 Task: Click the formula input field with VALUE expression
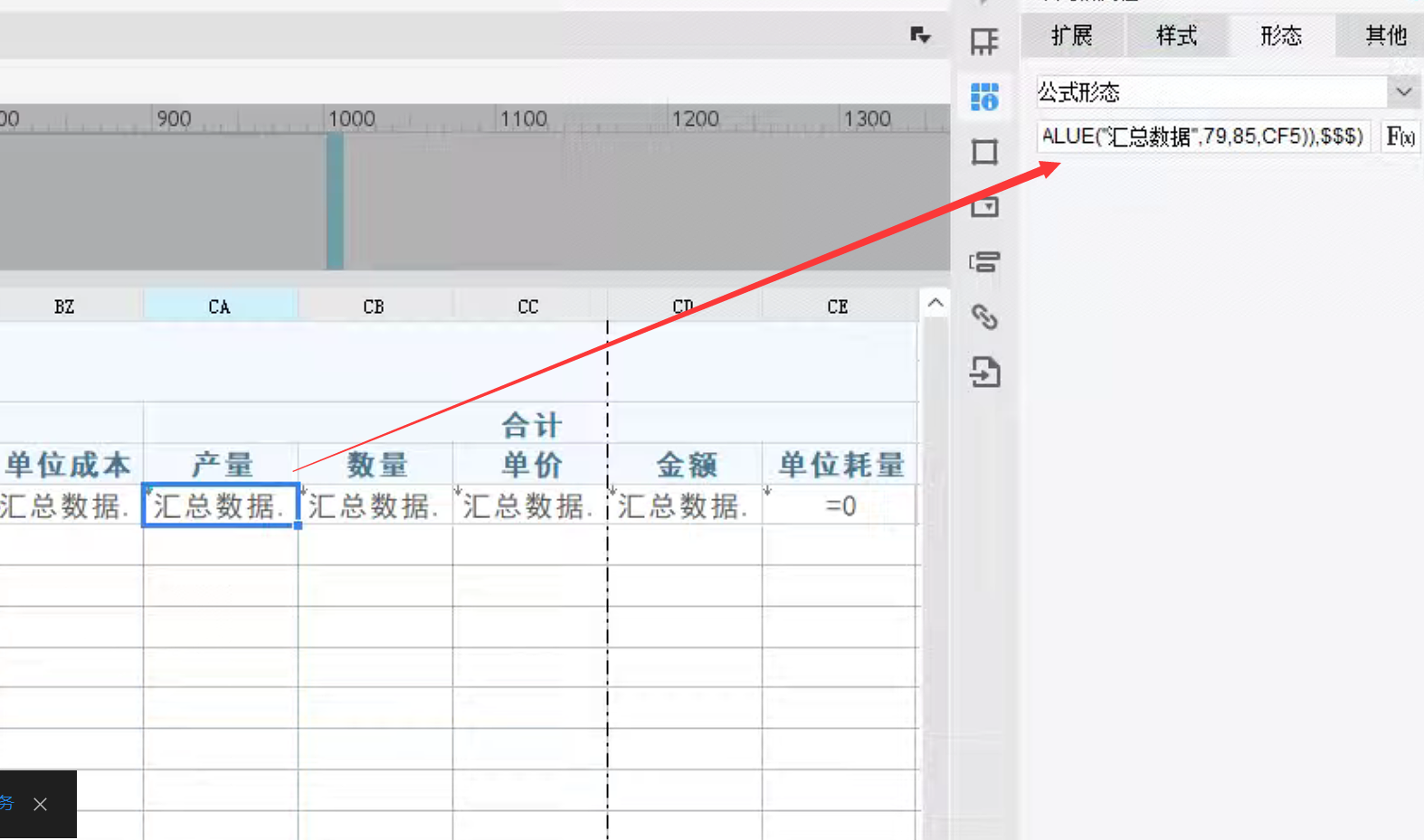coord(1203,137)
